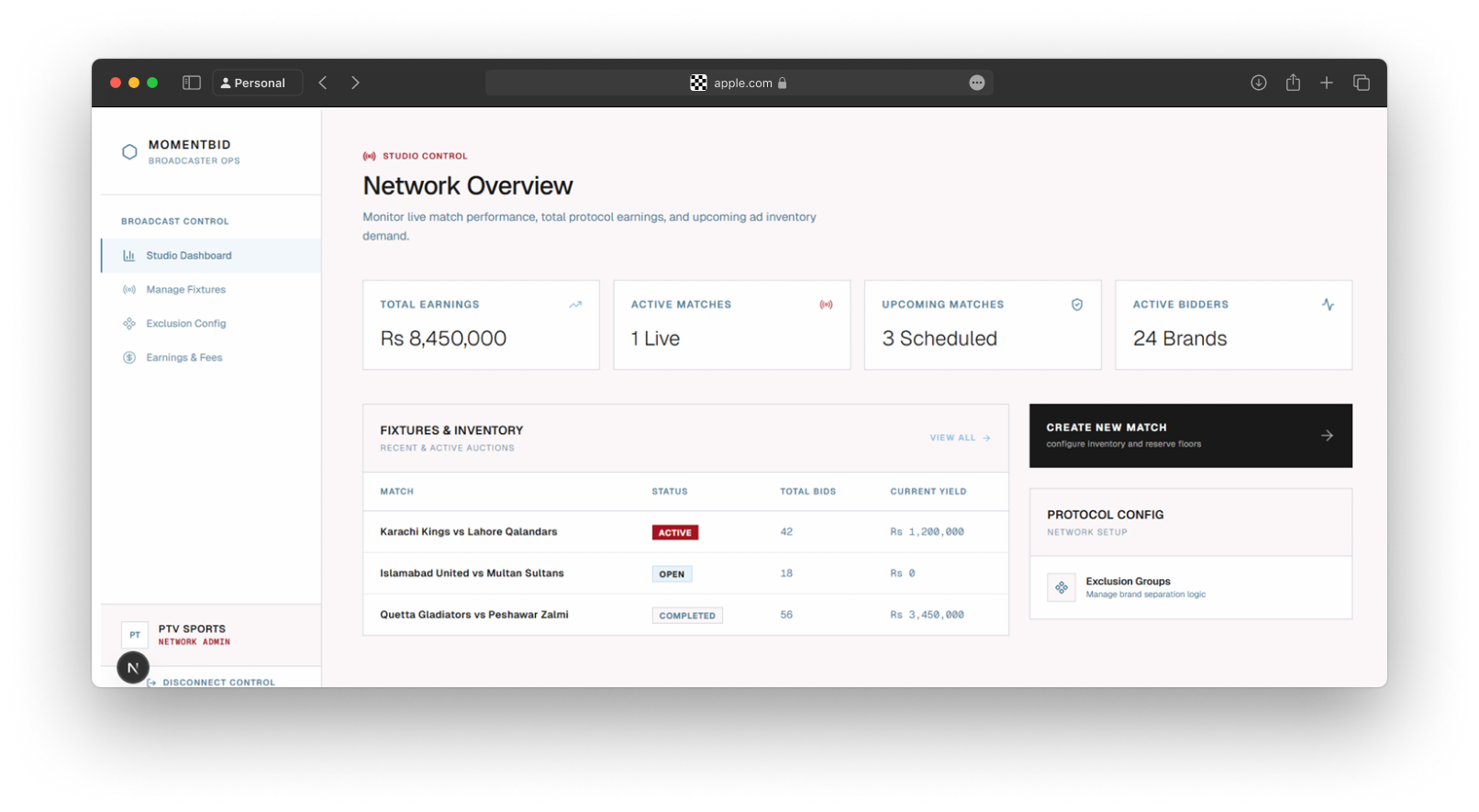The height and width of the screenshot is (812, 1479).
Task: Click the Total Earnings Rs 8,450,000 card
Action: click(x=481, y=325)
